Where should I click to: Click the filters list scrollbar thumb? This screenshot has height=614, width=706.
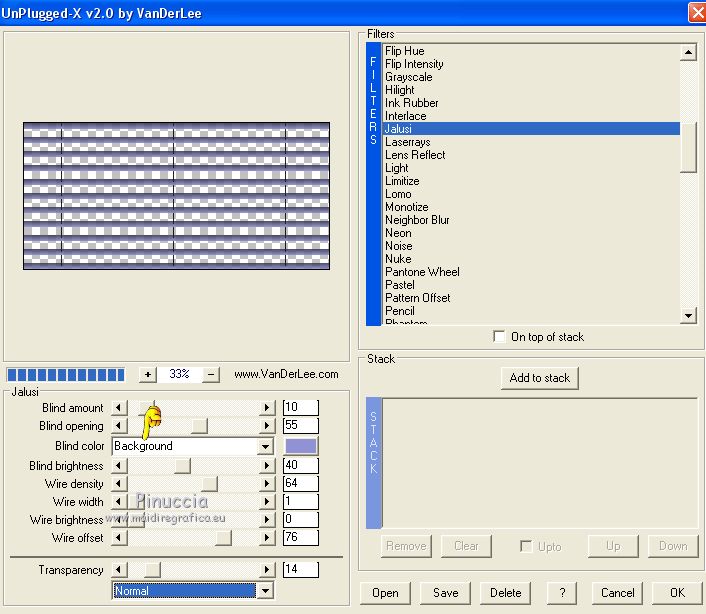(688, 148)
